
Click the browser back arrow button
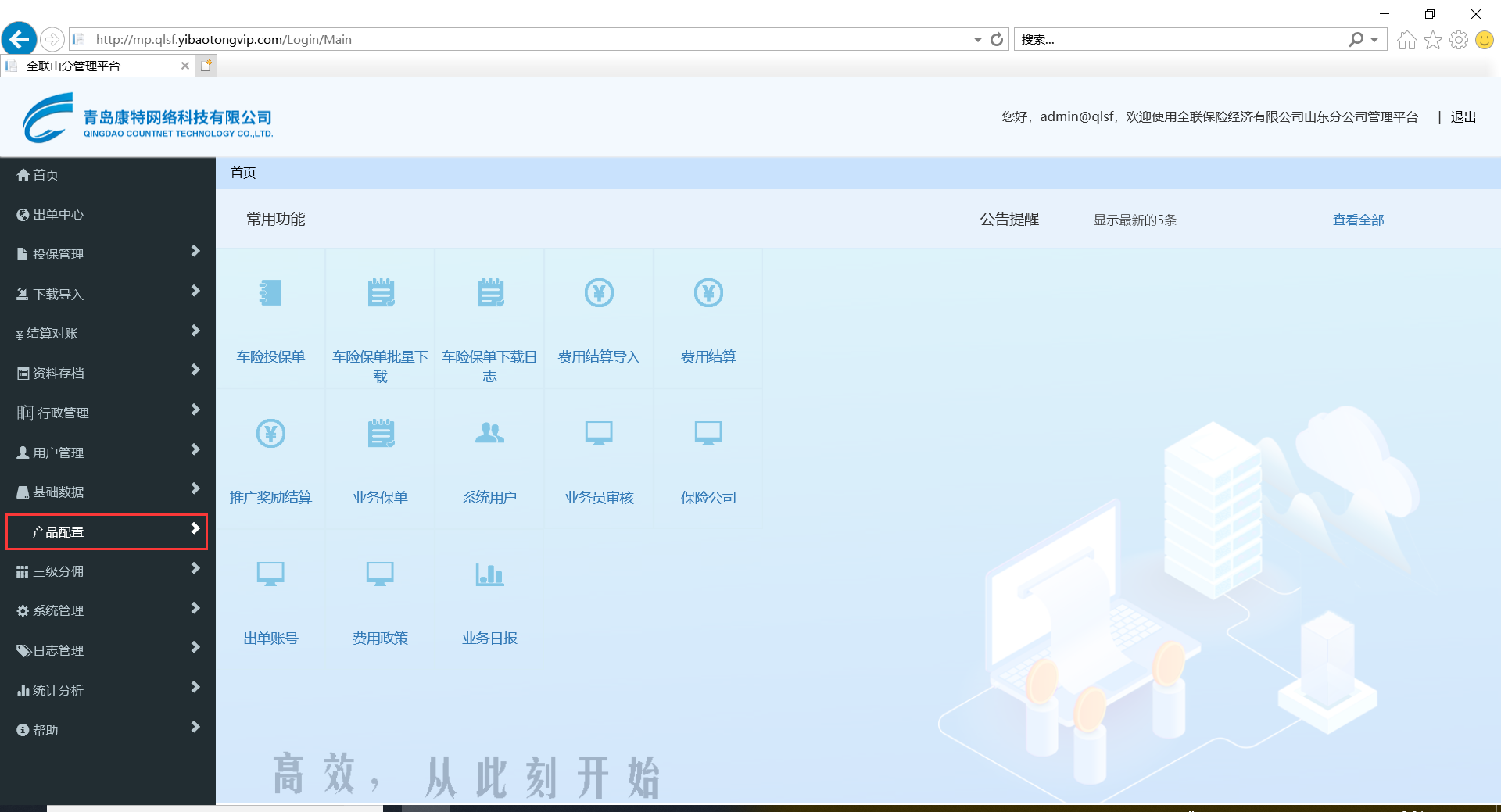point(19,39)
